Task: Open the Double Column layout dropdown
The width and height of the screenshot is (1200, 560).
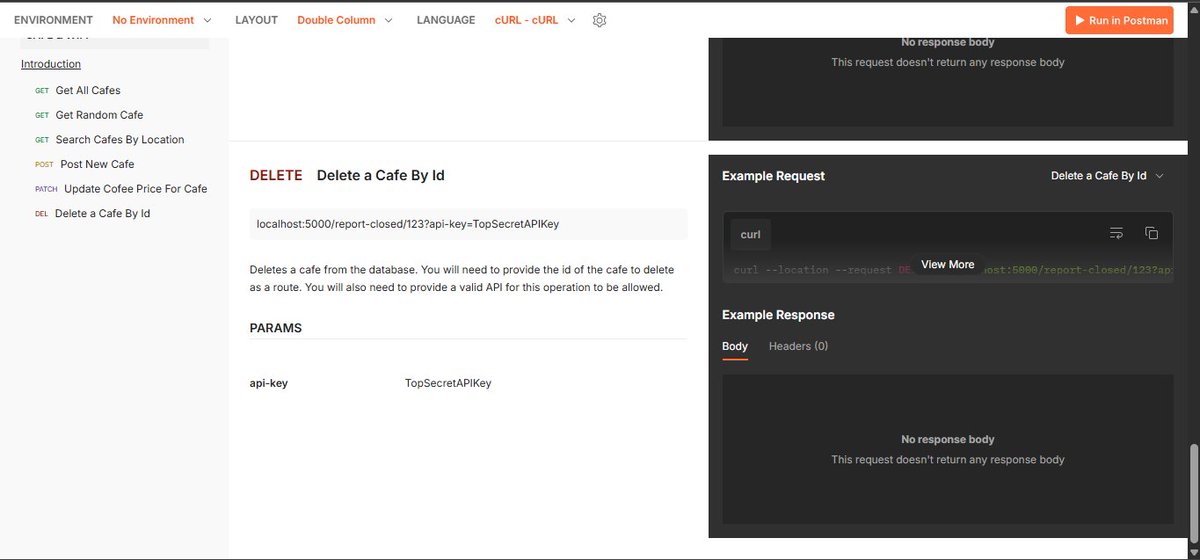Action: [345, 20]
